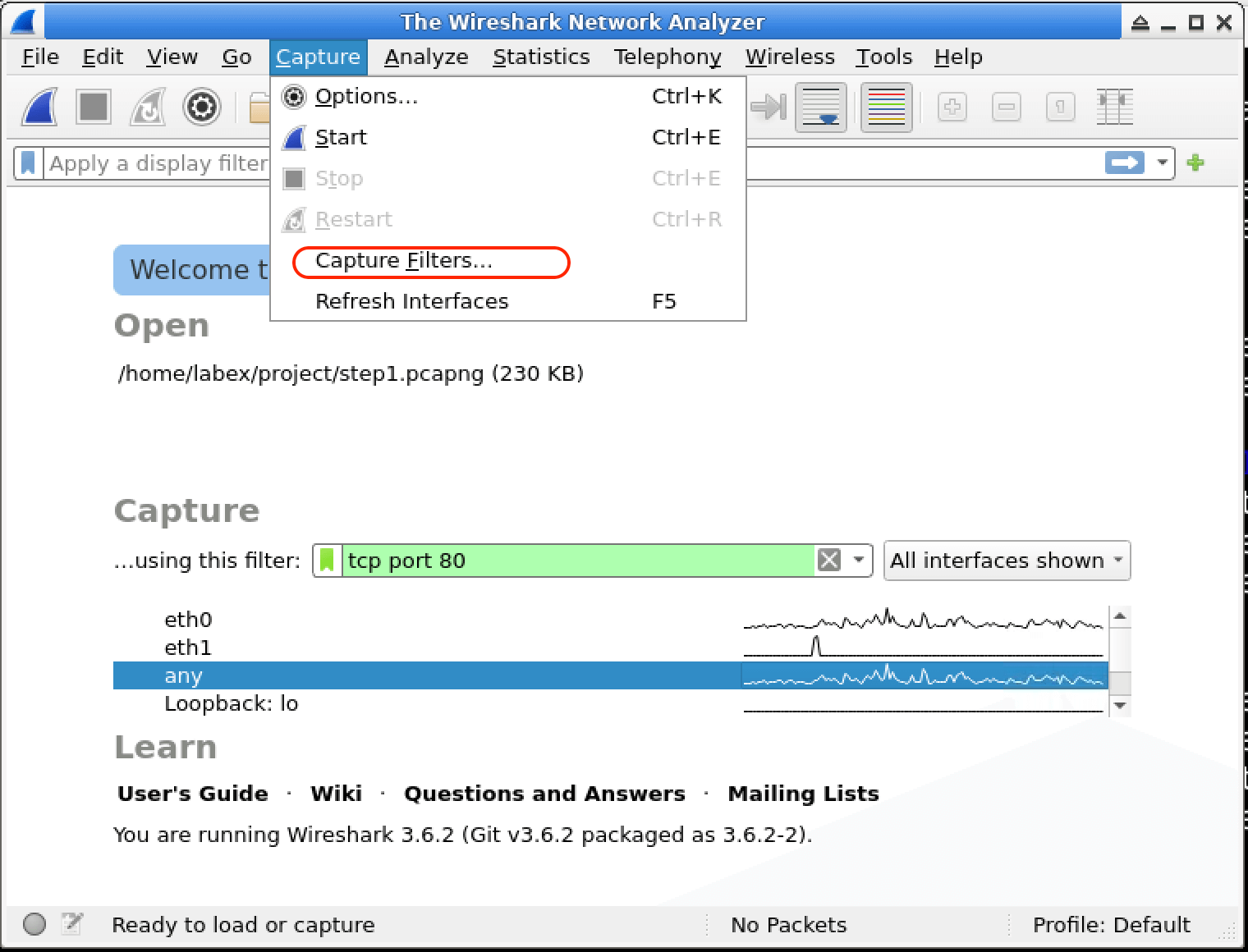Click the resize columns toolbar icon

1114,108
